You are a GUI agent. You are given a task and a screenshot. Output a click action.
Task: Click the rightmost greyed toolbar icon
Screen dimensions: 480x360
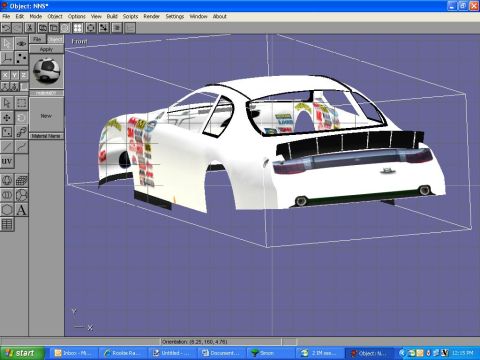pos(130,28)
